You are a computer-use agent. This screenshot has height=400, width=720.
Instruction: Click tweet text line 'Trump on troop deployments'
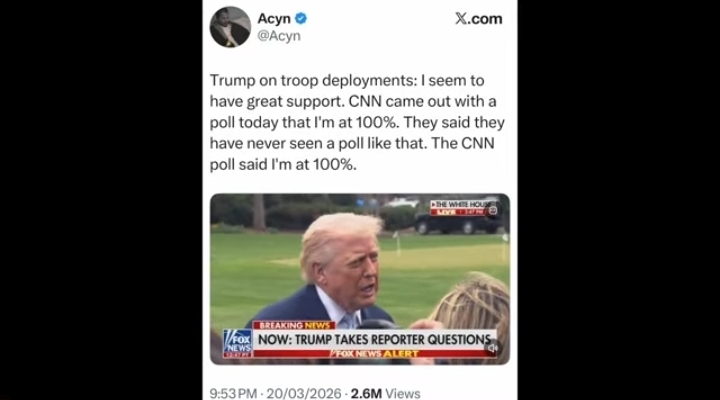[312, 80]
